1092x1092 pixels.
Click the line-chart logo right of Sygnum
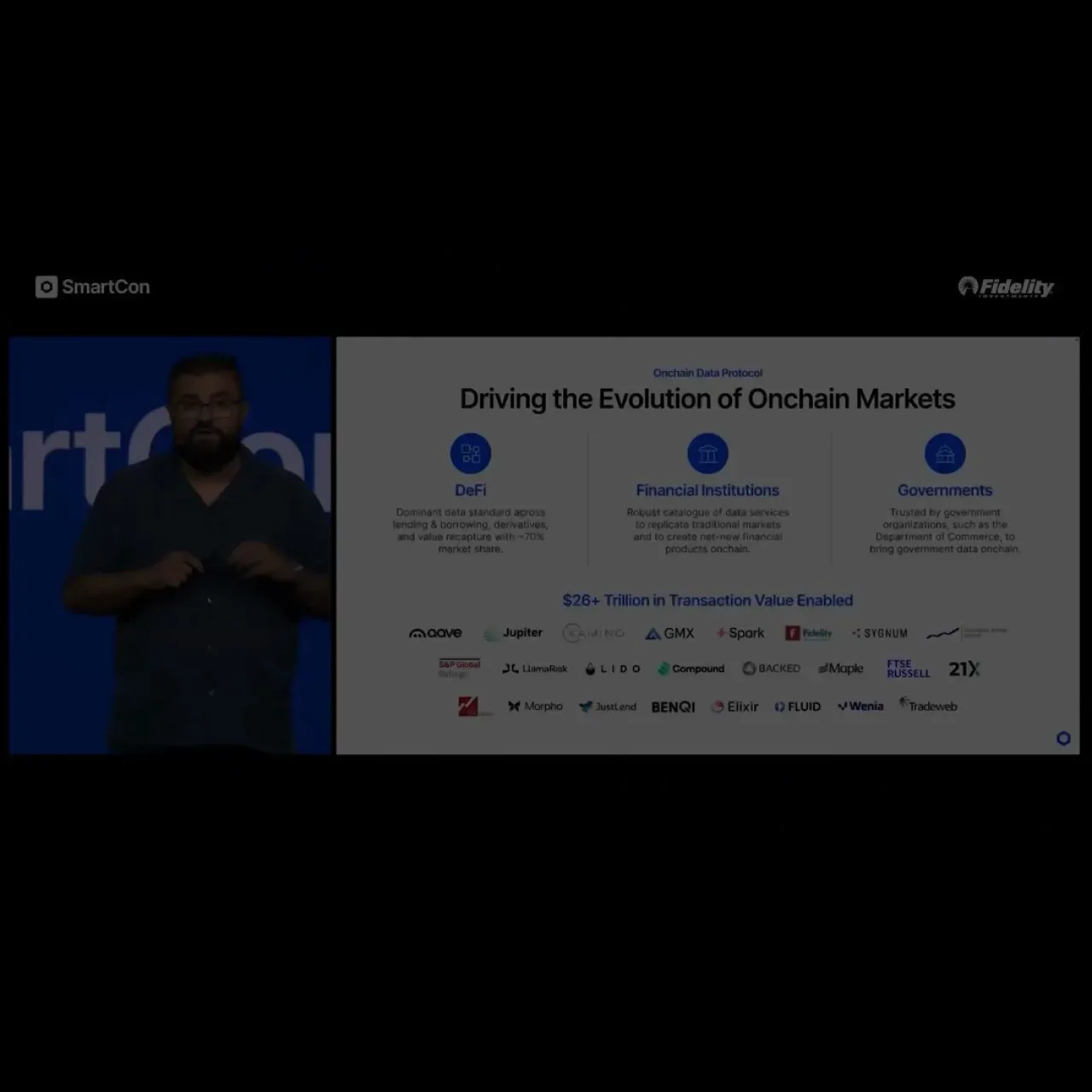click(x=967, y=633)
